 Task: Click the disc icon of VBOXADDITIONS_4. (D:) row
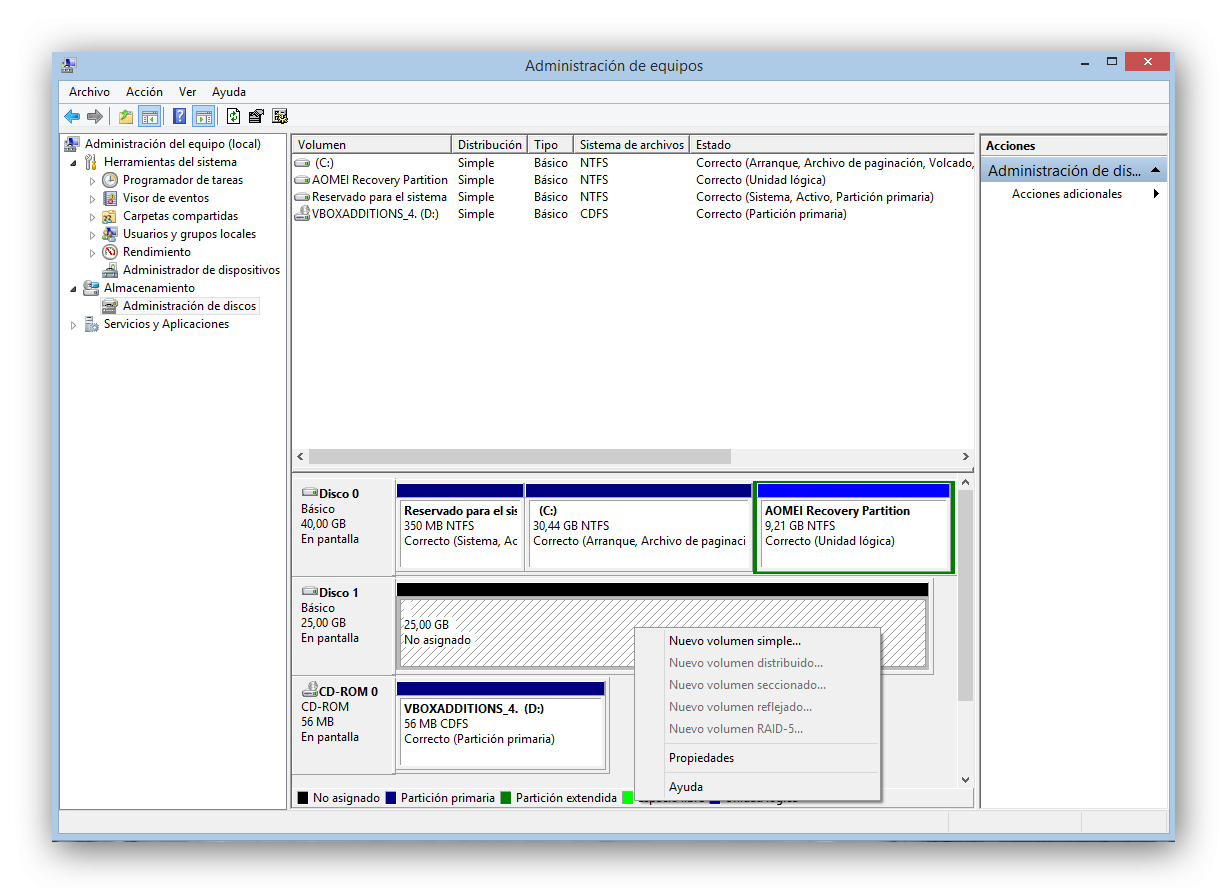(x=303, y=214)
